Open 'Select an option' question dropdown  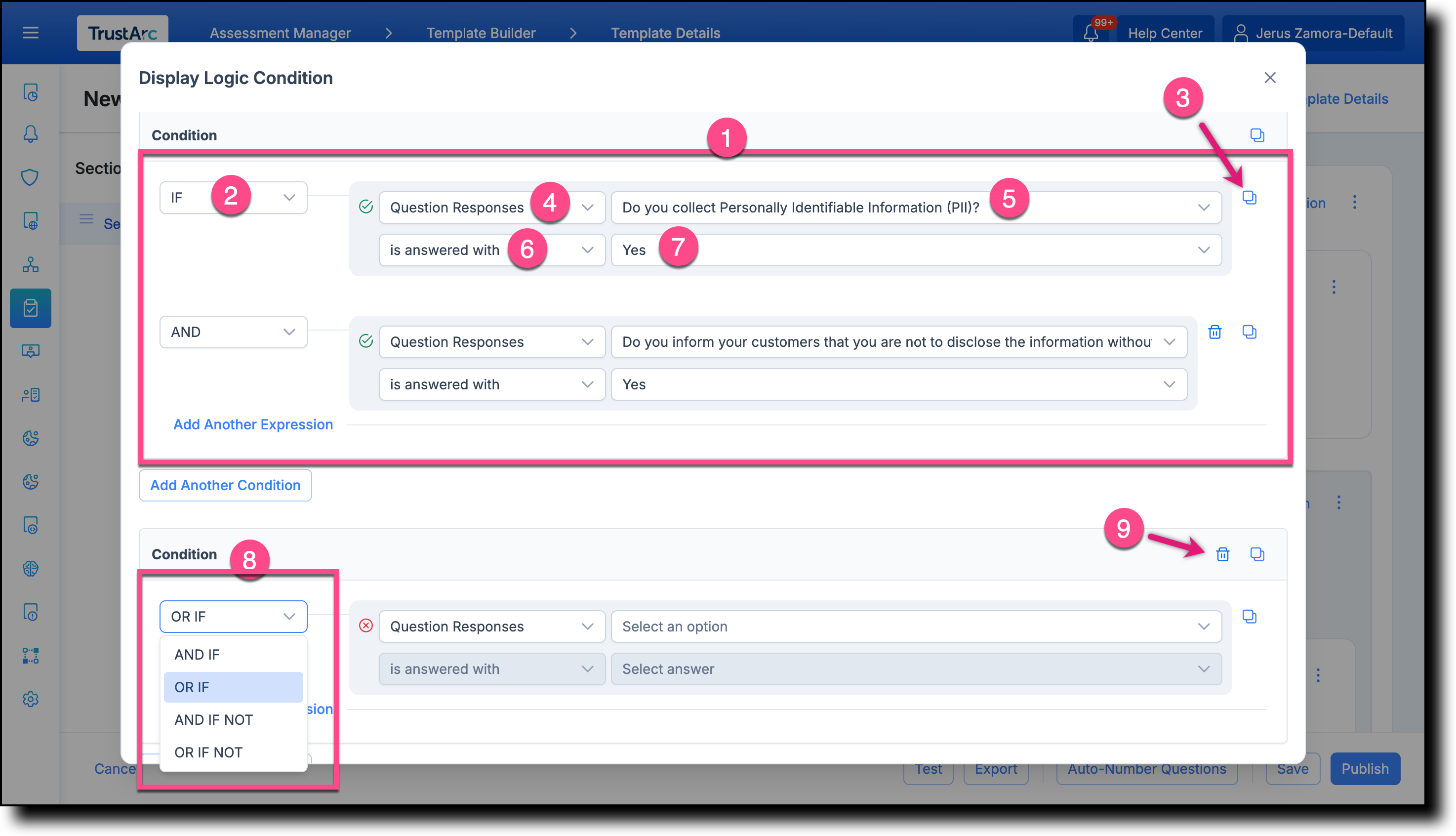[916, 627]
